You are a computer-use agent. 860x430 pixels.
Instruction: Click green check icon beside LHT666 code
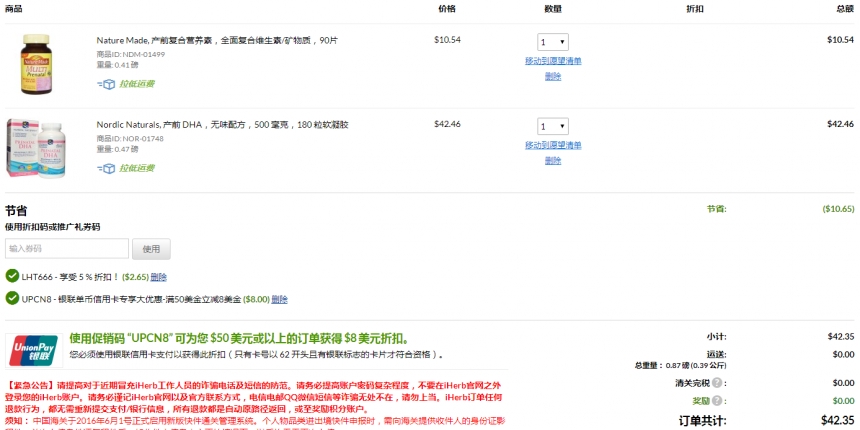tap(12, 276)
